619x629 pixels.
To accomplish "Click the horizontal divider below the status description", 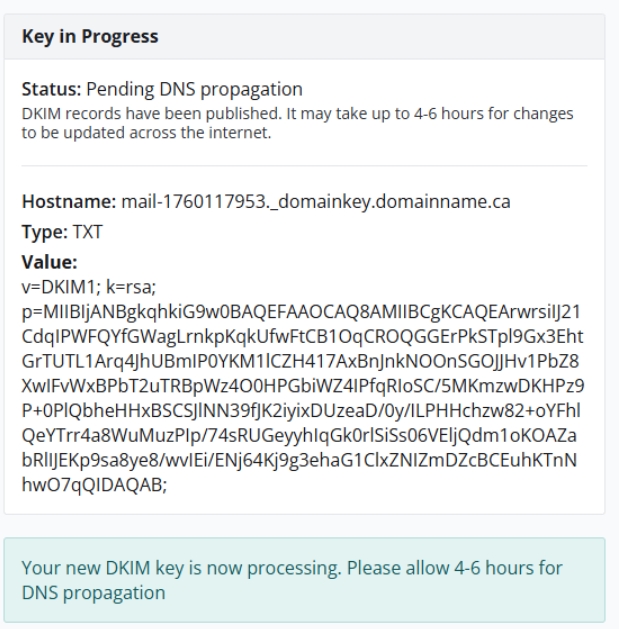I will 304,165.
